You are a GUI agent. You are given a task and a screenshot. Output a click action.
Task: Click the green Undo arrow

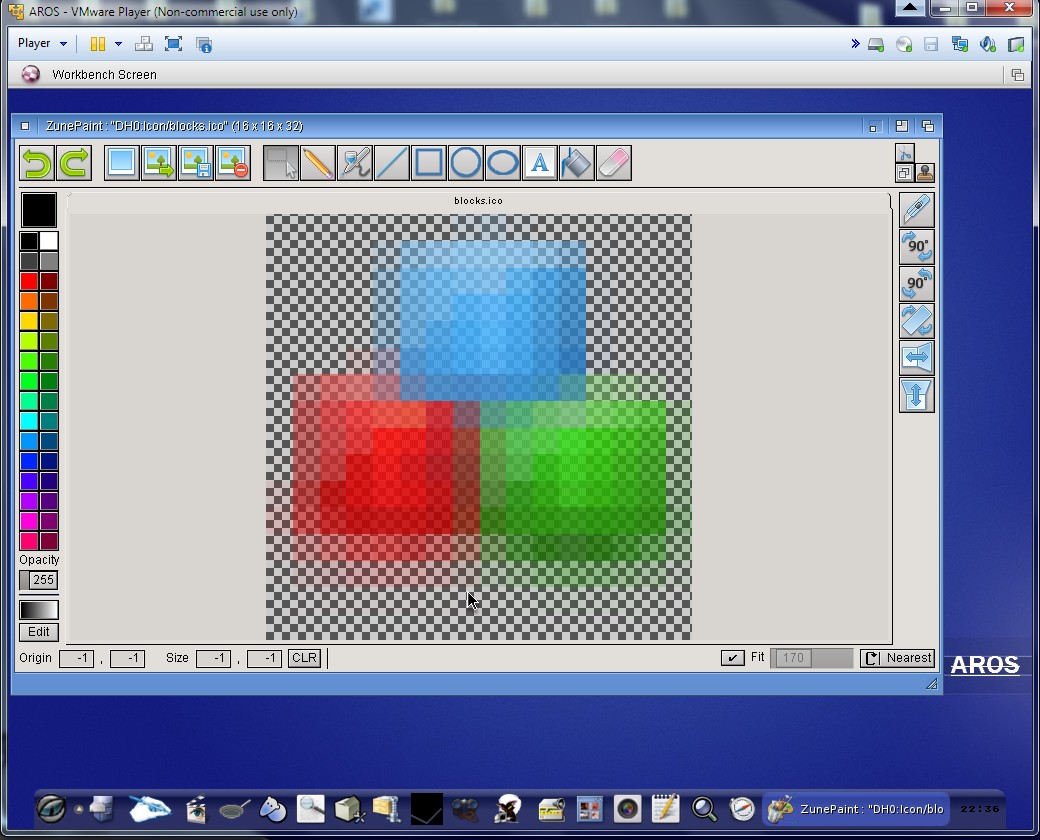pos(37,163)
